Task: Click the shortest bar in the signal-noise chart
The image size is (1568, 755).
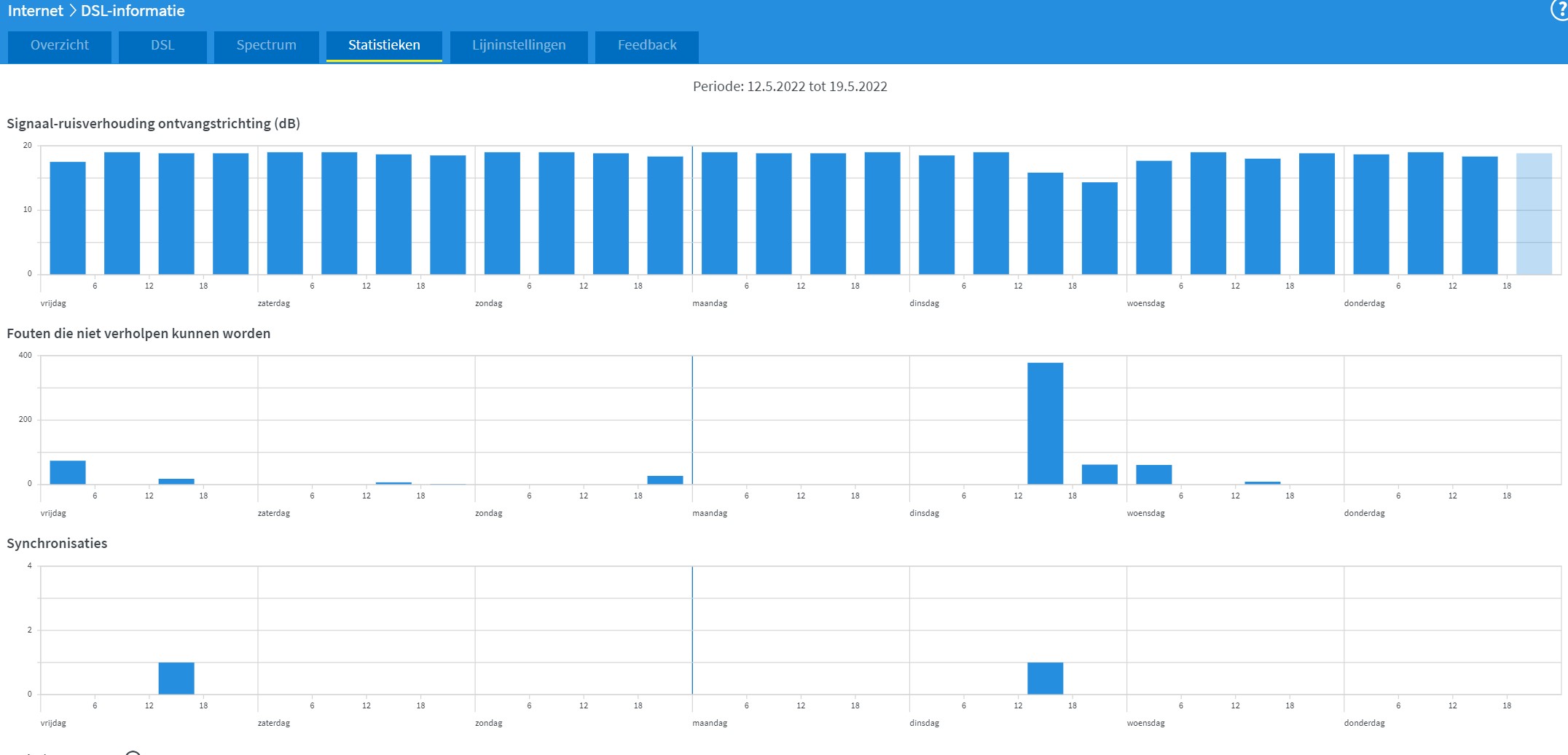Action: [1099, 228]
